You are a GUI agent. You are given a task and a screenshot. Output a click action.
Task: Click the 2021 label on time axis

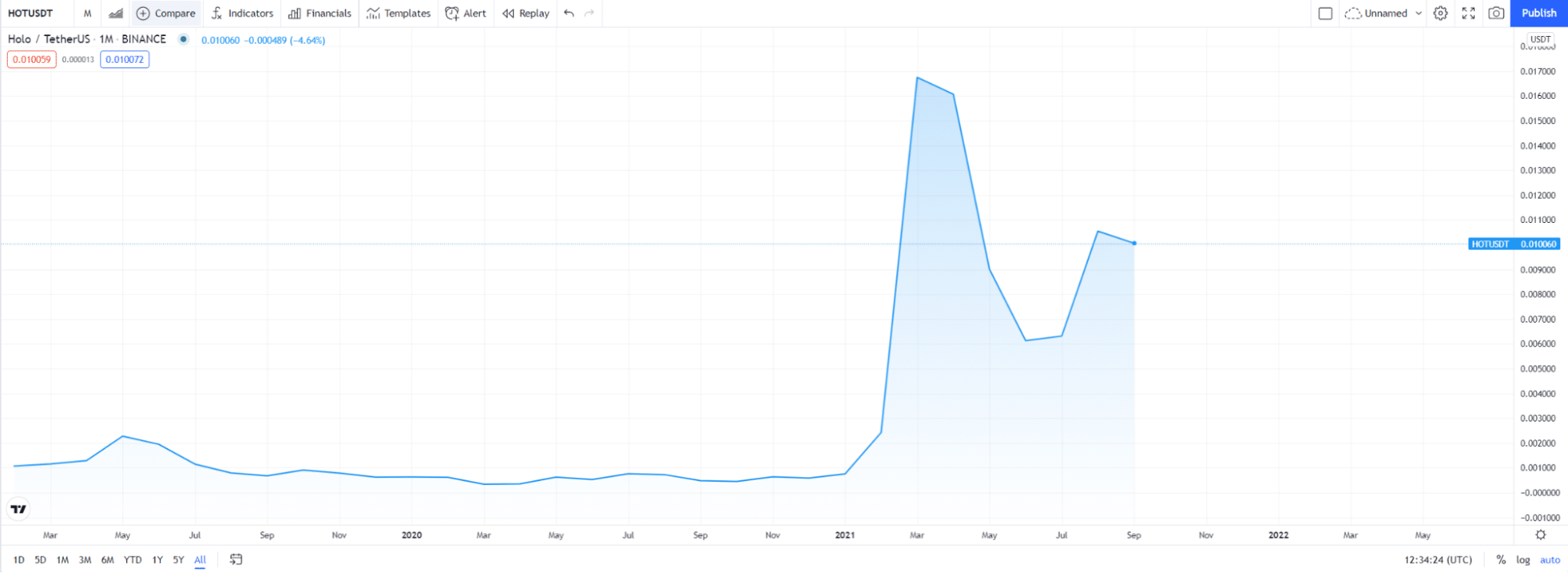pos(845,535)
